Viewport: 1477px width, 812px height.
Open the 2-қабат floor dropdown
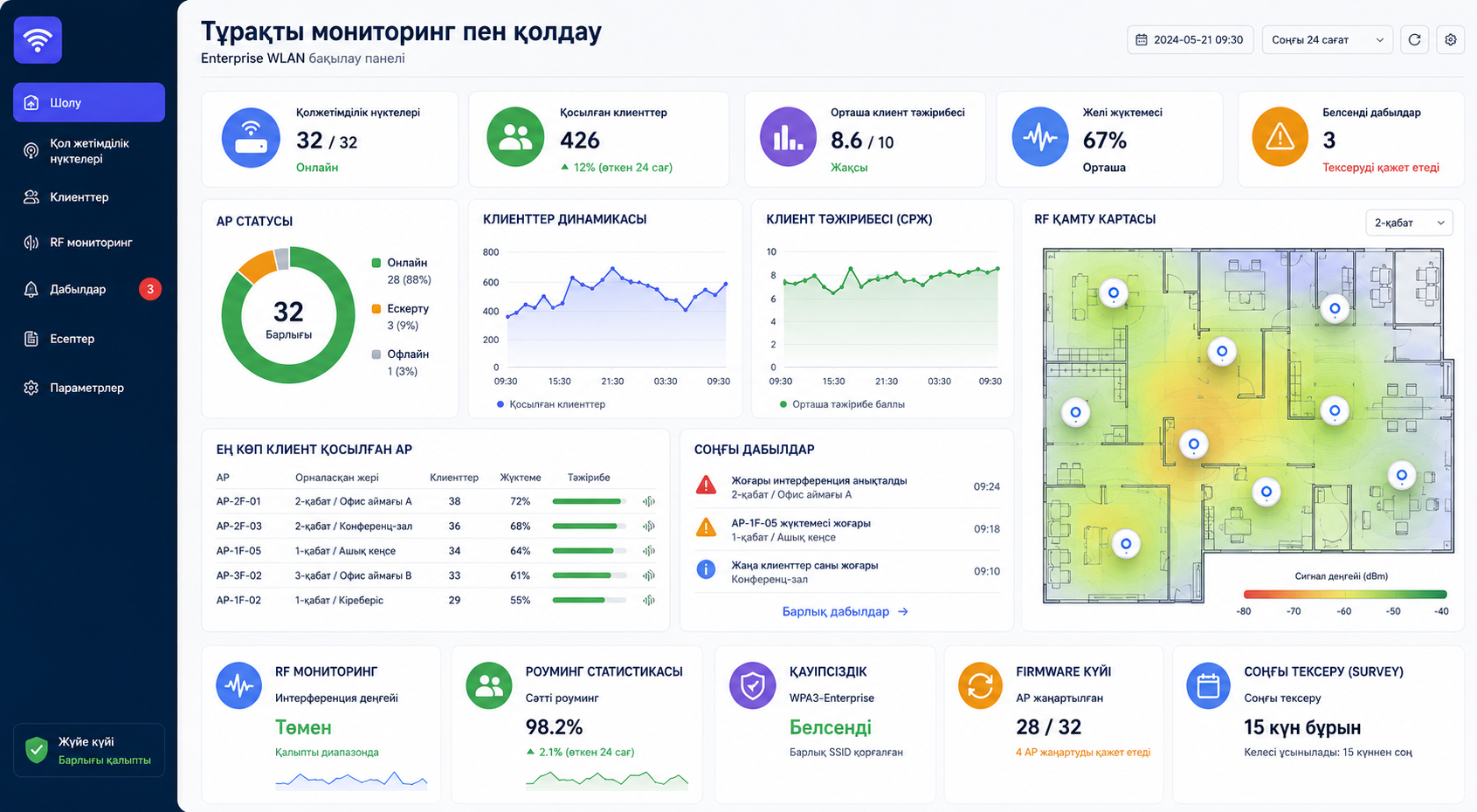click(x=1409, y=223)
